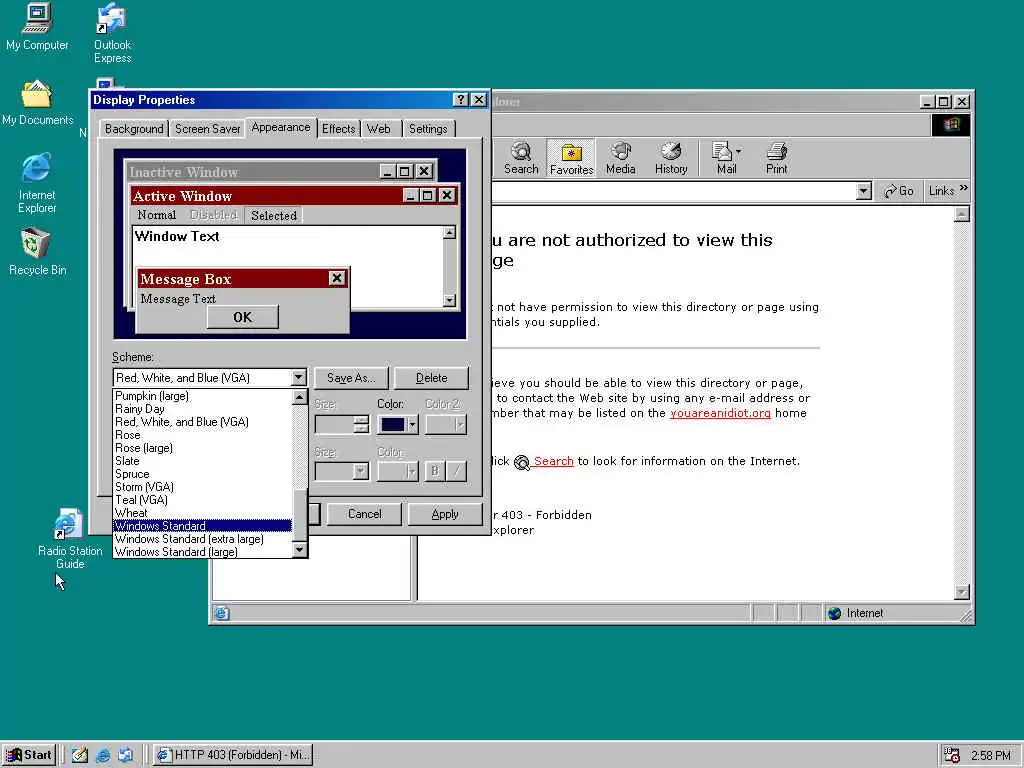Click Media icon in browser toolbar
1024x768 pixels.
click(x=620, y=158)
